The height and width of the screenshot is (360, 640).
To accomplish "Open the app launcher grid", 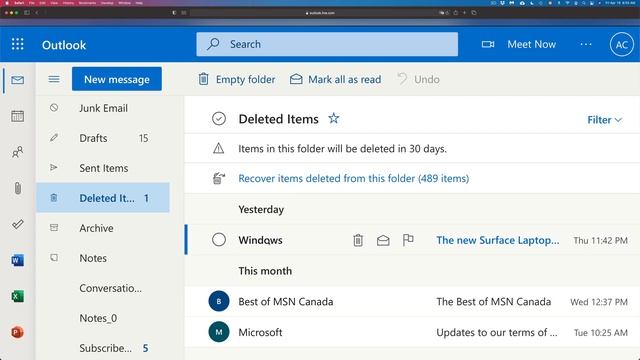I will pos(18,44).
